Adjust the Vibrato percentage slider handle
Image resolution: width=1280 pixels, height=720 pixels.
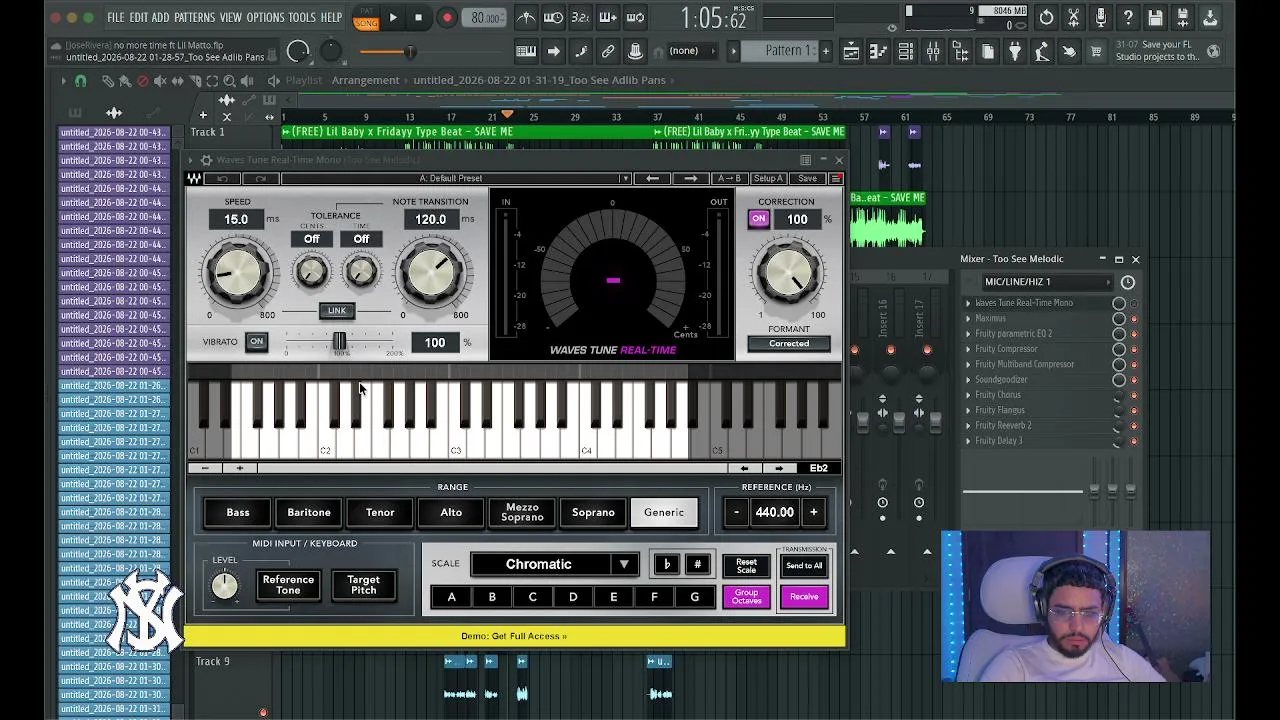pos(339,342)
